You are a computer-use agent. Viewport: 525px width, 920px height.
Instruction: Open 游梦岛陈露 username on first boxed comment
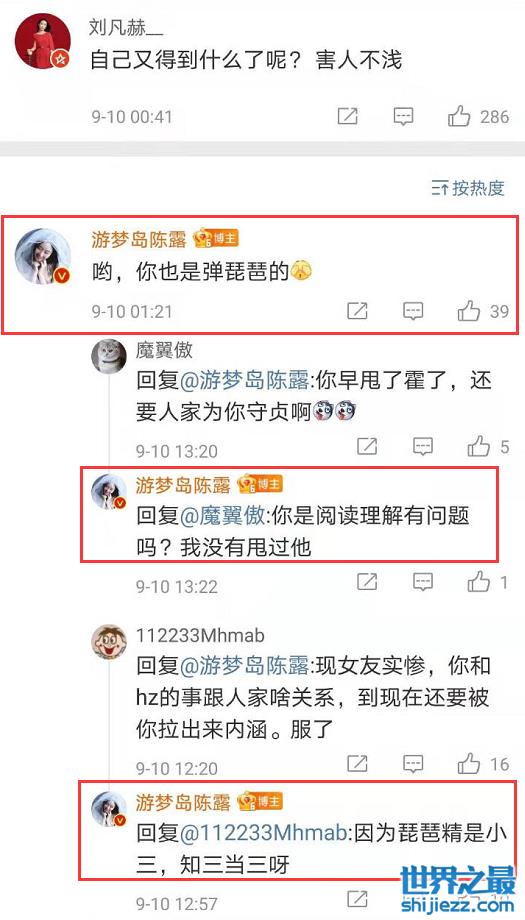tap(138, 239)
